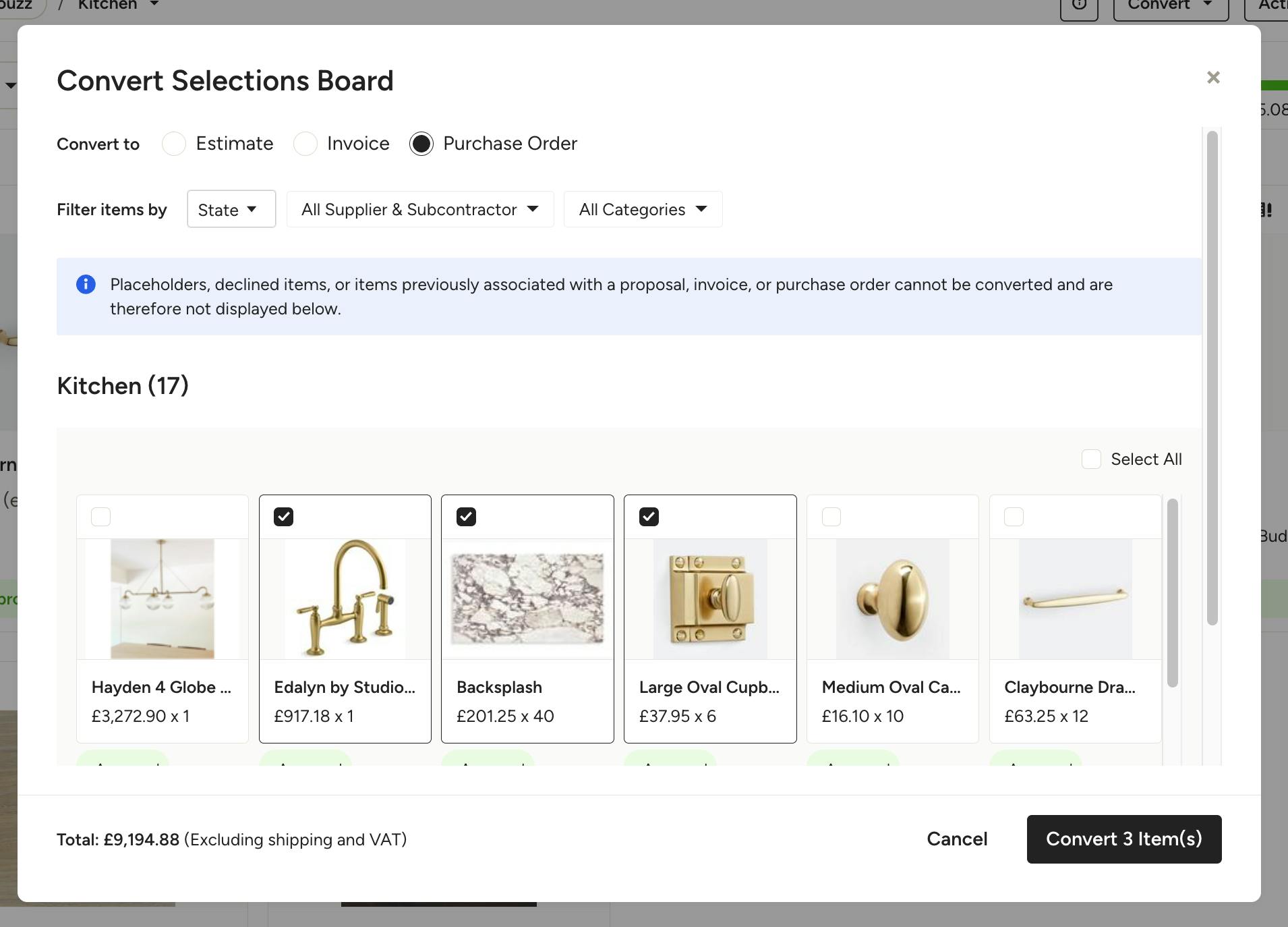The width and height of the screenshot is (1288, 927).
Task: Open the Convert dropdown in the background header
Action: pos(1171,7)
